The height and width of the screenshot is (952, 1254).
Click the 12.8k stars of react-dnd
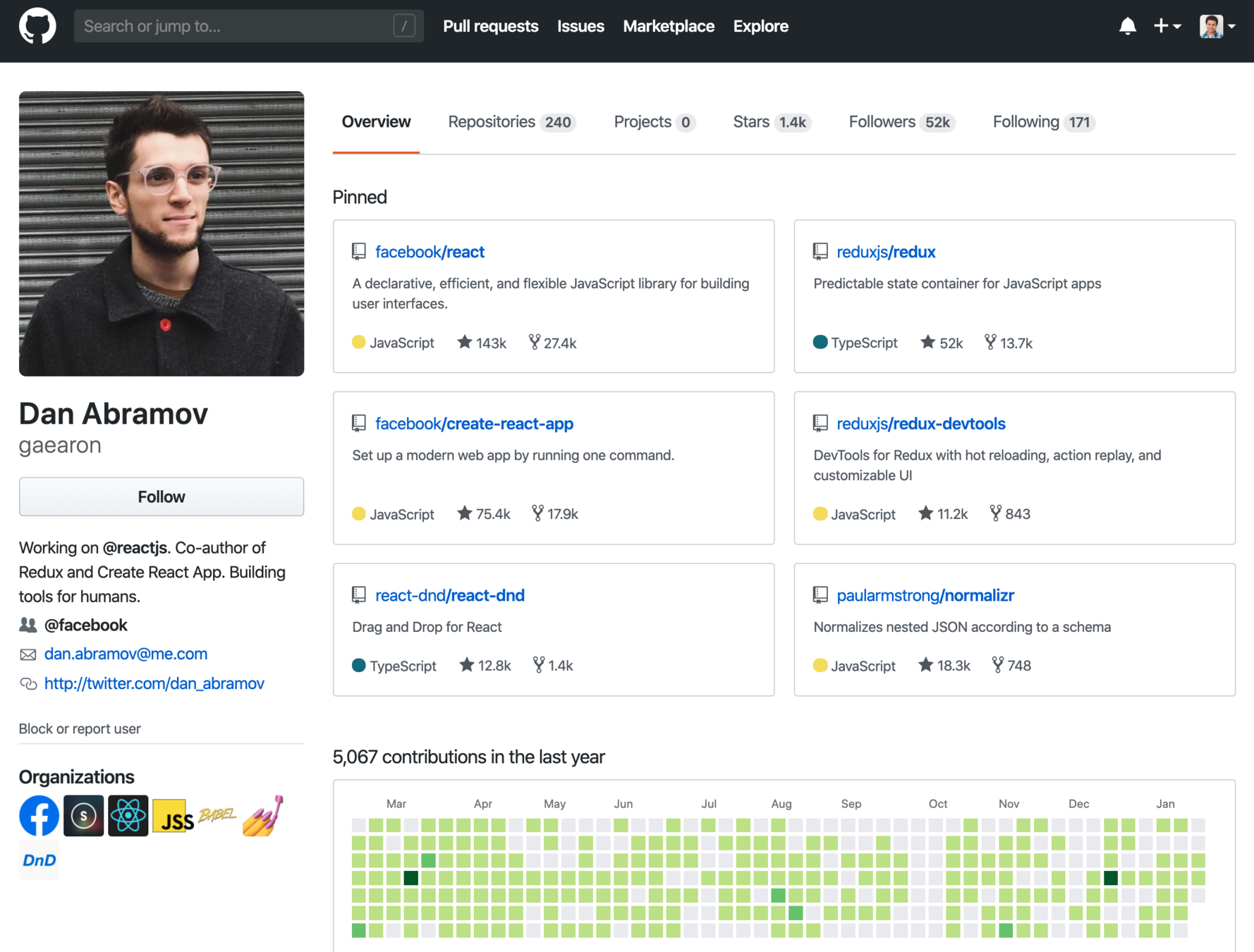(x=485, y=666)
